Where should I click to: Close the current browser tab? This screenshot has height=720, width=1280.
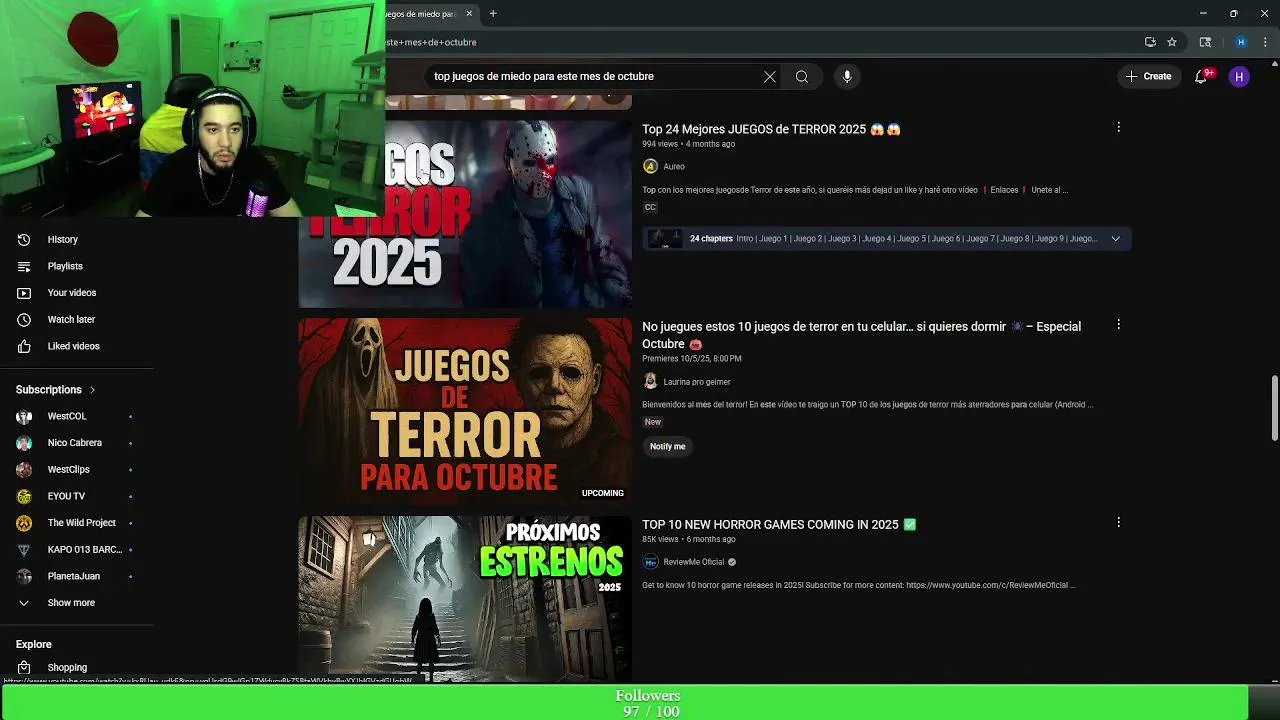pyautogui.click(x=469, y=14)
